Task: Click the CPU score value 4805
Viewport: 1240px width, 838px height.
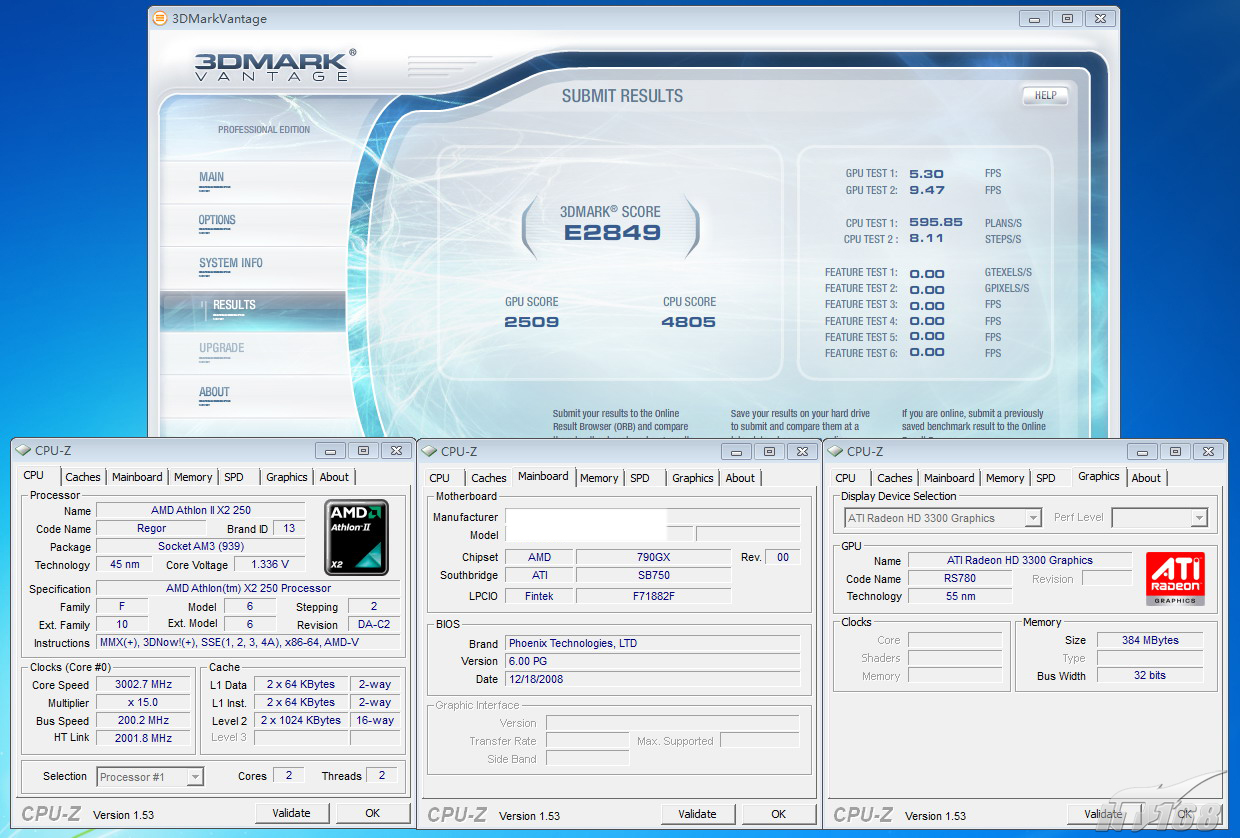Action: coord(689,322)
